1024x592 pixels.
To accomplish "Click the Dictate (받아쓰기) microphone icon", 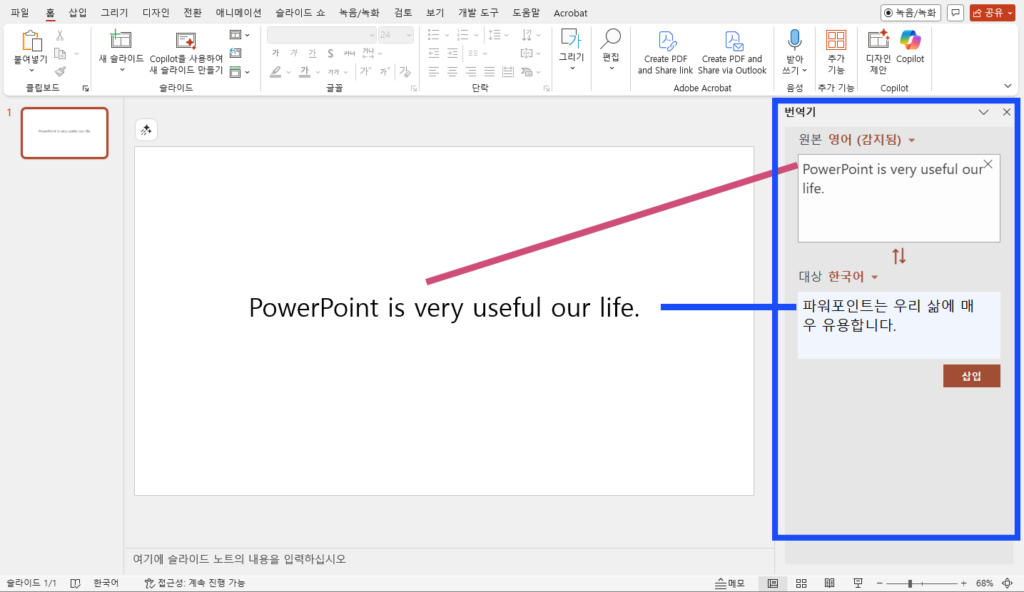I will (x=795, y=40).
